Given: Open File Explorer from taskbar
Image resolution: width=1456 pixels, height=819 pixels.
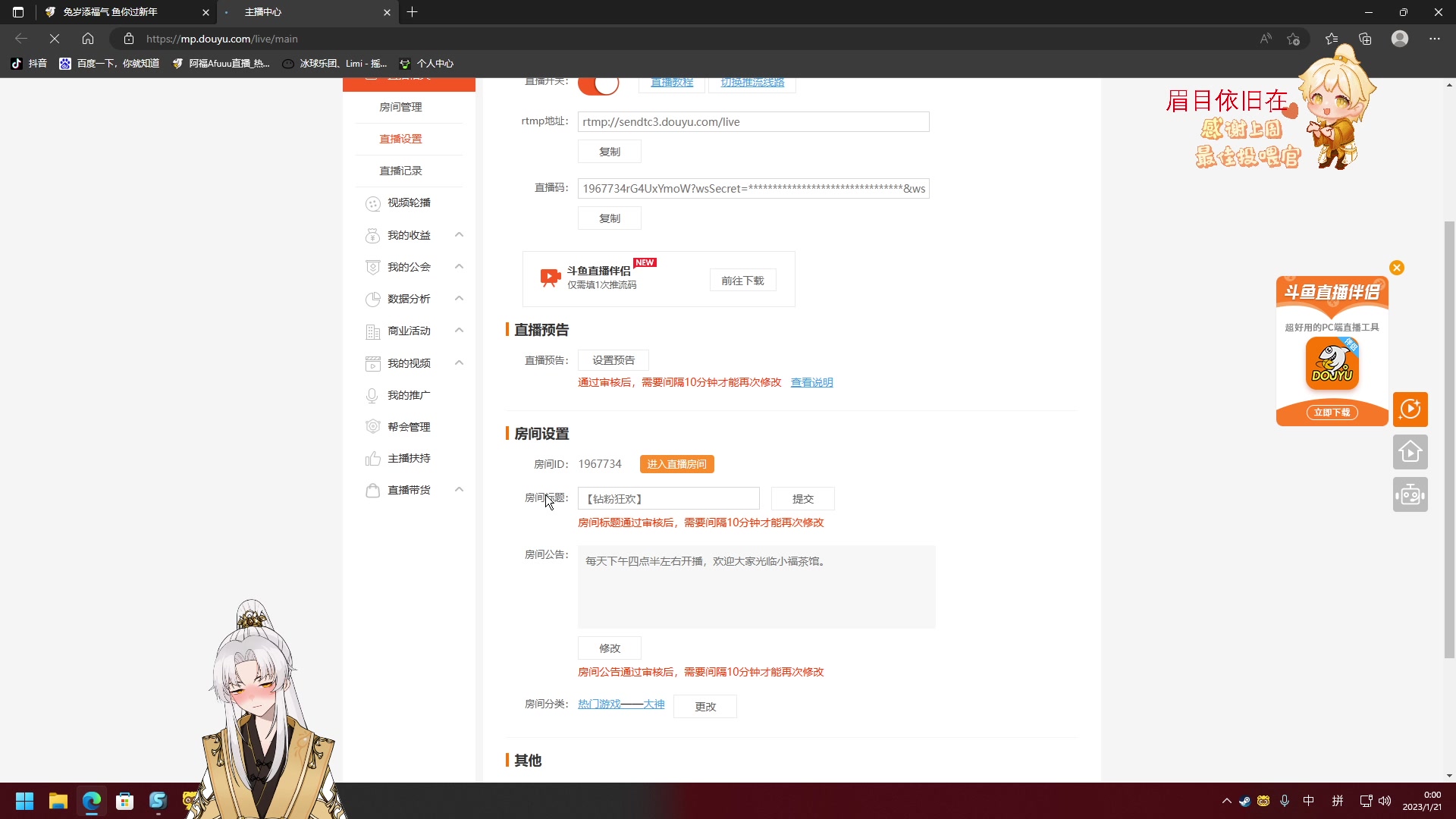Looking at the screenshot, I should (58, 801).
